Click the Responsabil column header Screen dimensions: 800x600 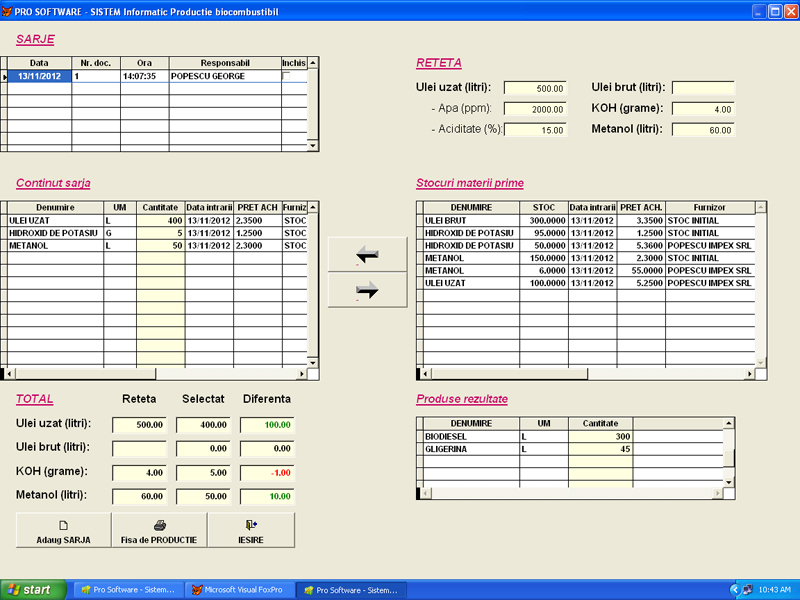coord(225,63)
